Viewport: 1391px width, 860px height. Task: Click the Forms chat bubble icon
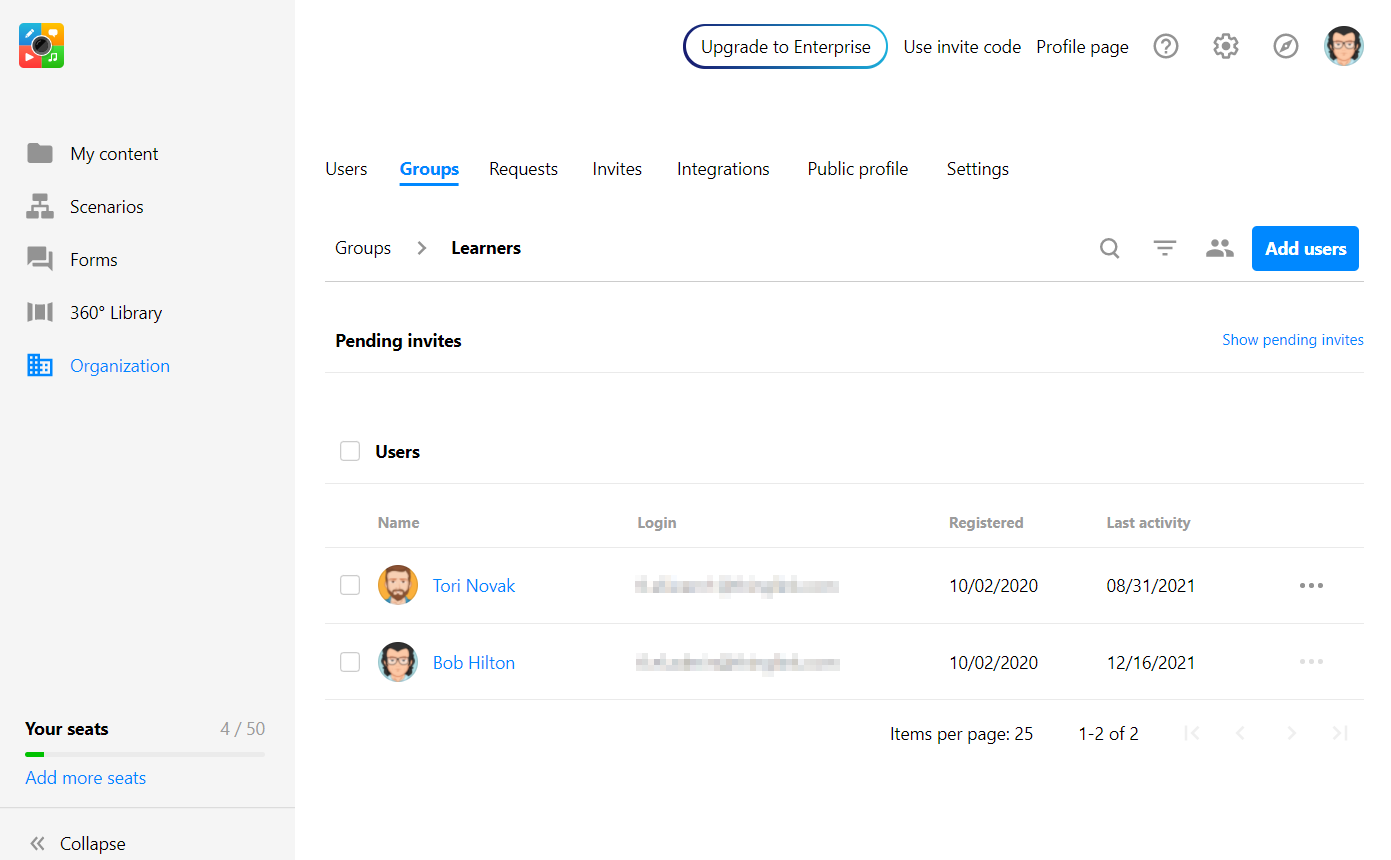point(40,259)
